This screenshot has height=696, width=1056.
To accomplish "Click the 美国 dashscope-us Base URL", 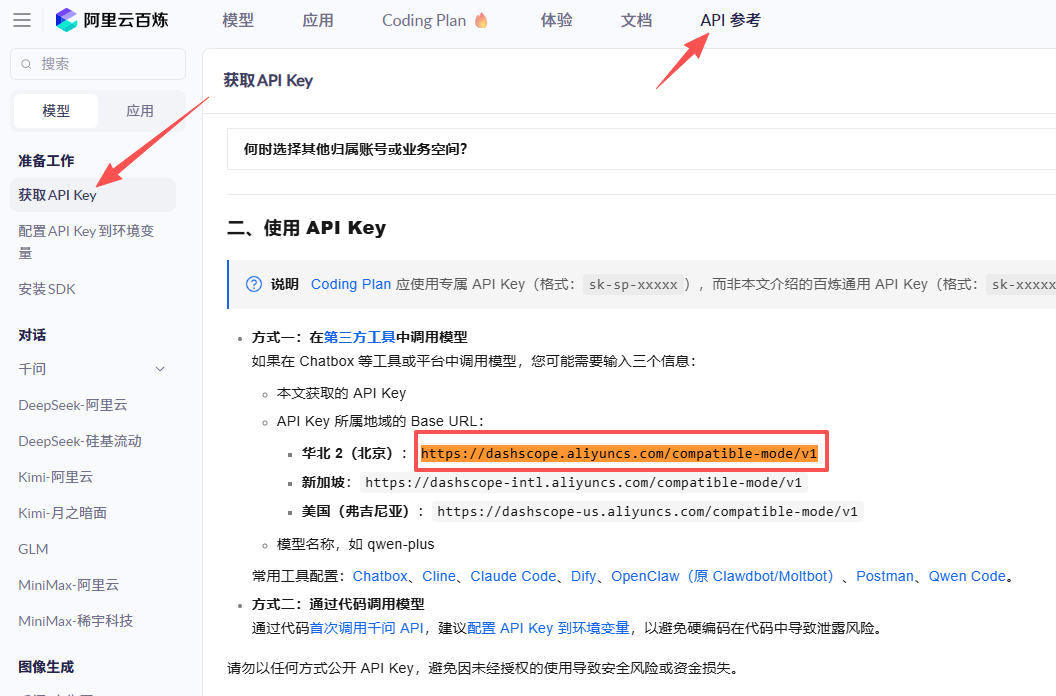I will pos(647,511).
